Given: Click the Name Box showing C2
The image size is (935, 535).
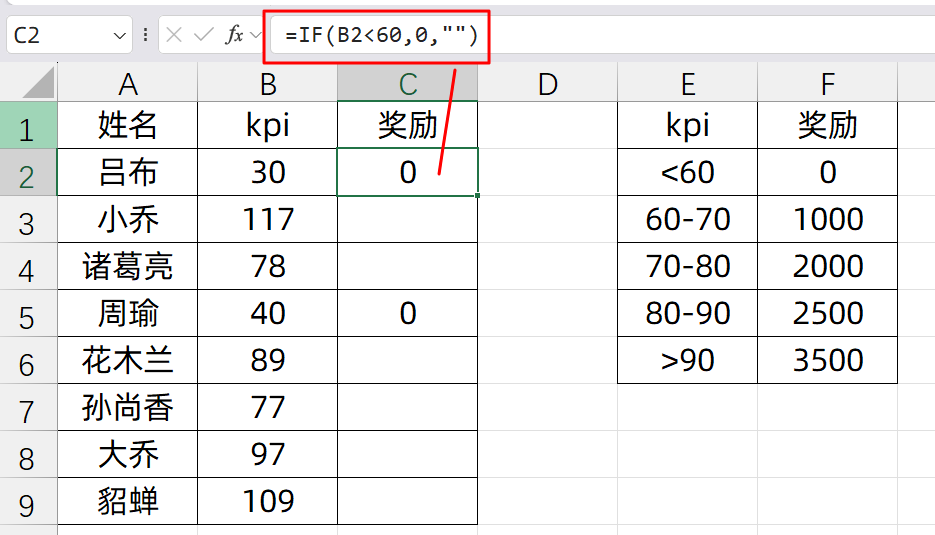Looking at the screenshot, I should click(69, 35).
